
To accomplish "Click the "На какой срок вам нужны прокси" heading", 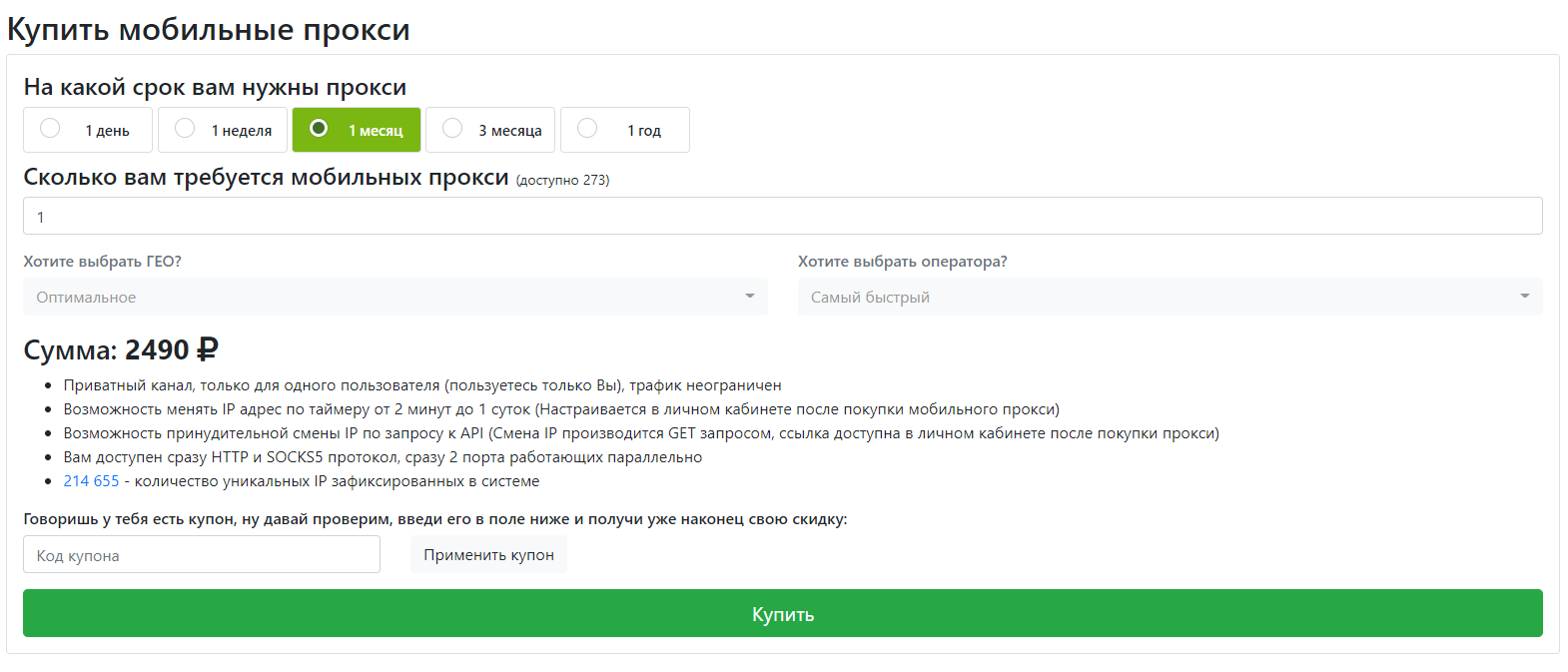I will (x=215, y=88).
